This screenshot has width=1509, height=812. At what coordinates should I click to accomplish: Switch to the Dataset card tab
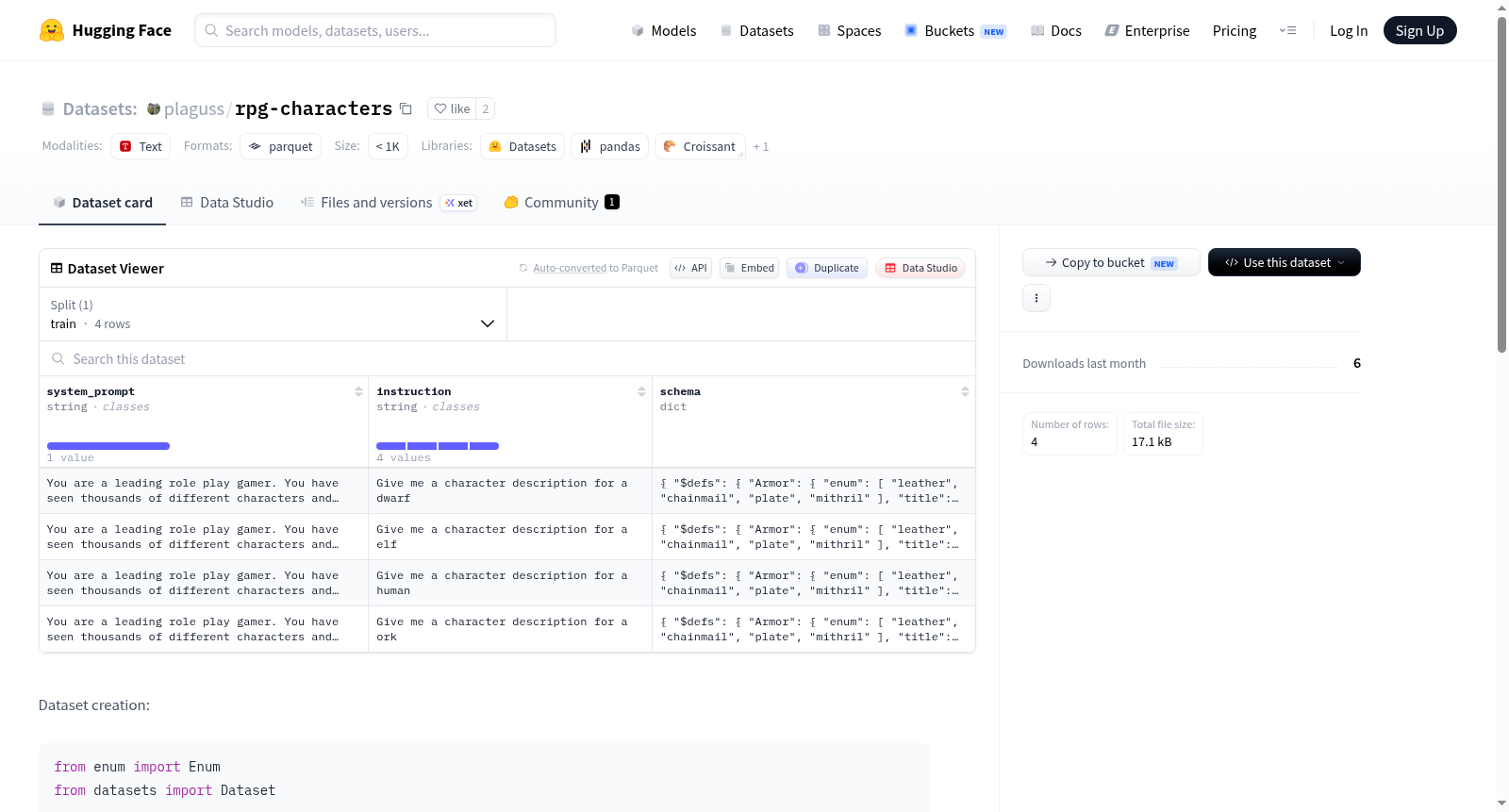tap(103, 203)
